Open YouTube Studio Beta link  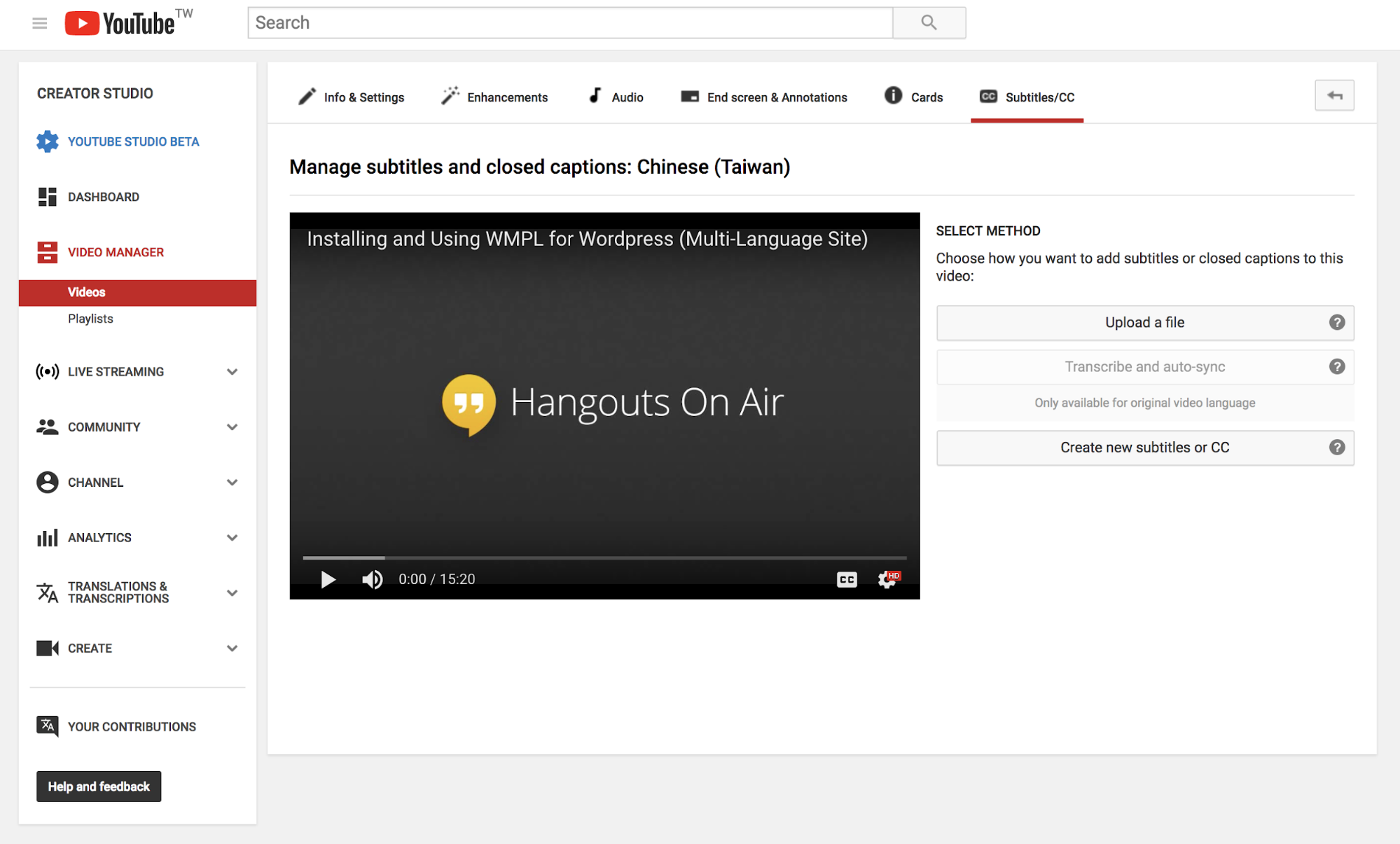tap(133, 141)
